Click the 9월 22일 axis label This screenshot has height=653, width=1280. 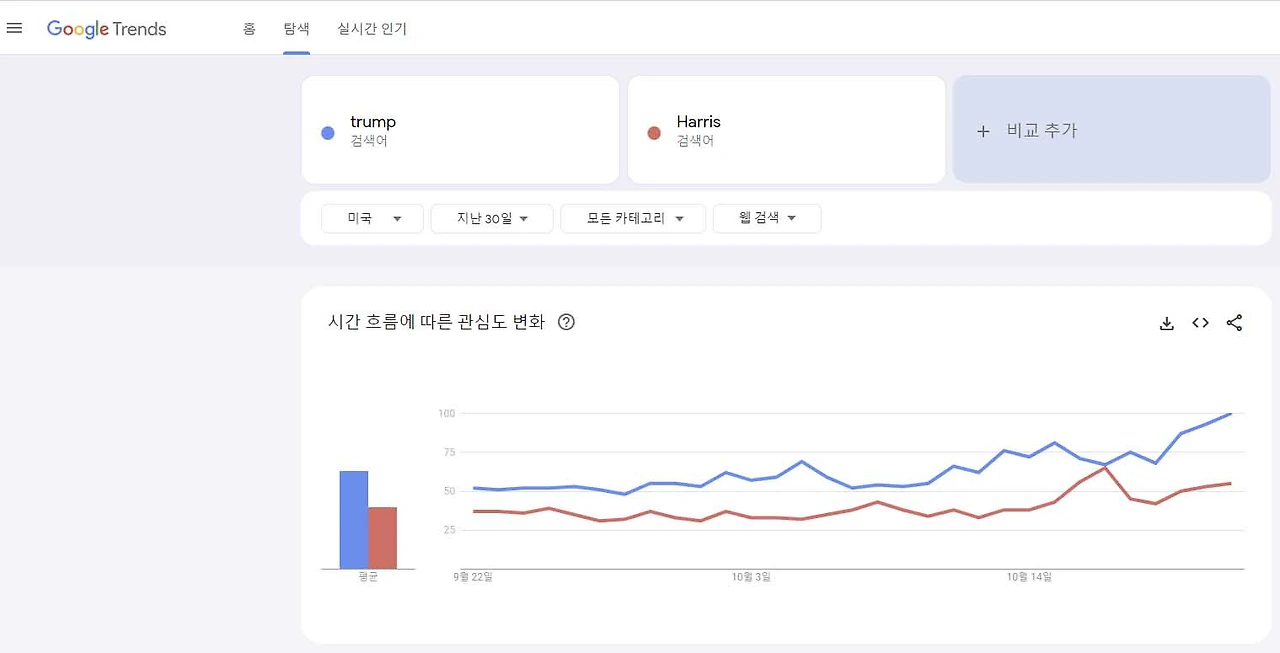pos(473,576)
